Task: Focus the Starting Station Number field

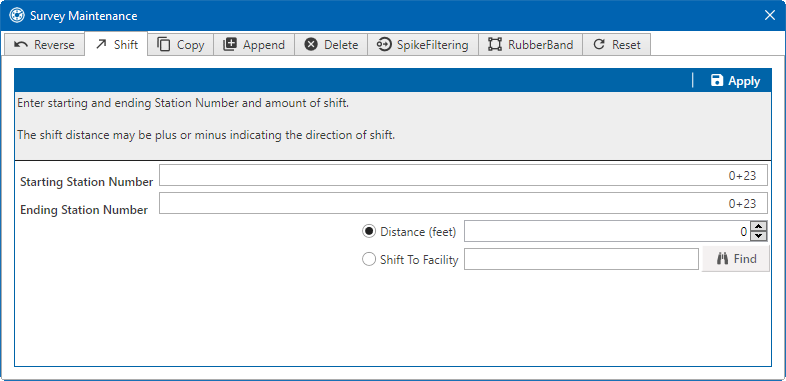Action: [463, 175]
